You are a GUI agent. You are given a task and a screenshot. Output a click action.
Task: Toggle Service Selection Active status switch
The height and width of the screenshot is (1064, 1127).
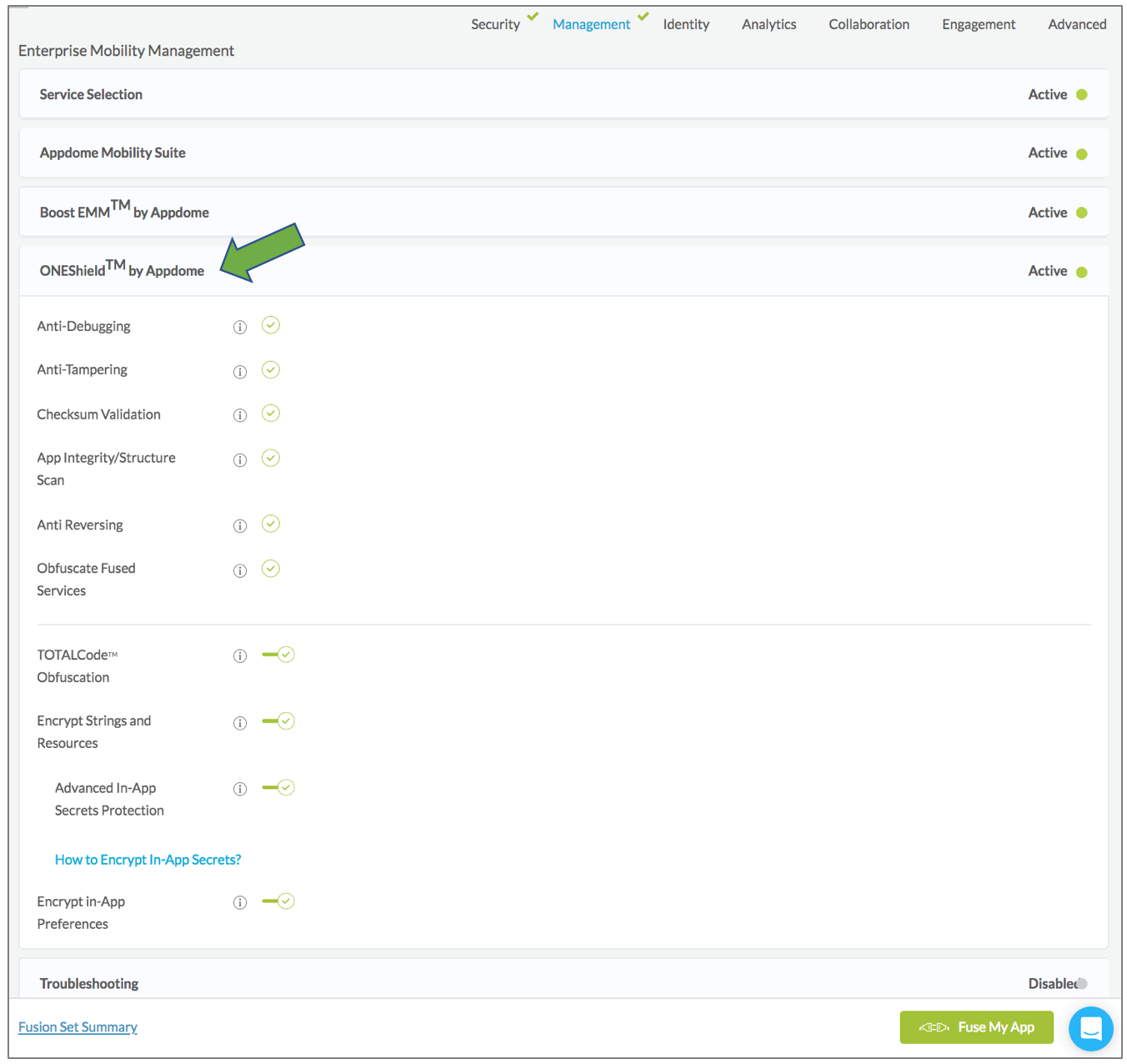click(1082, 95)
